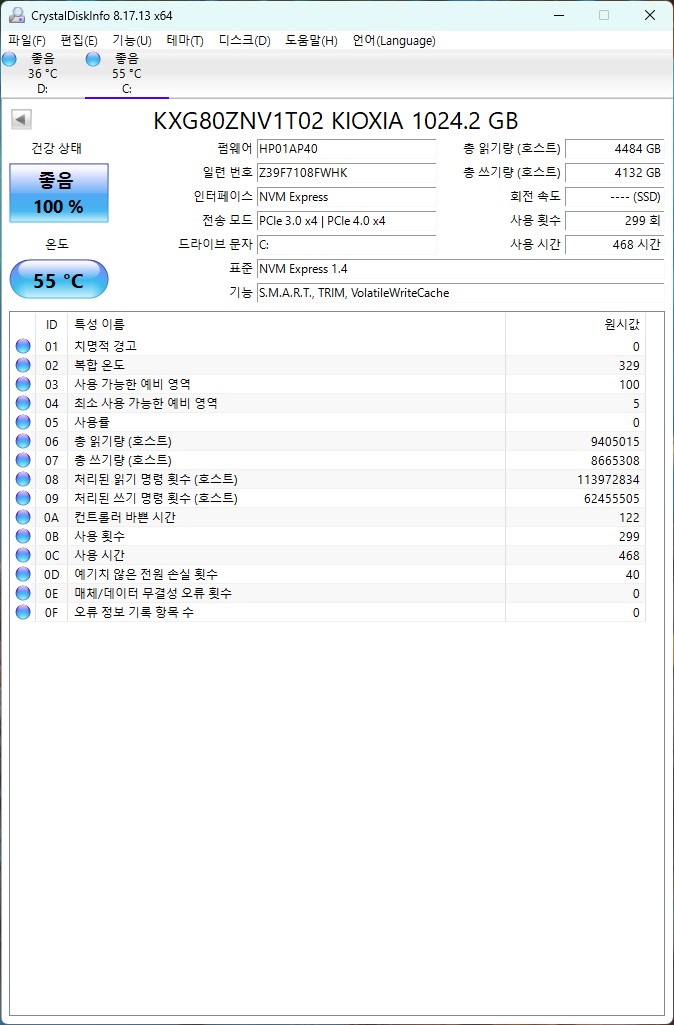Click the disk title KXG80ZNV1T02 KIOXIA 1024.2 GB
Image resolution: width=674 pixels, height=1025 pixels.
pos(336,121)
